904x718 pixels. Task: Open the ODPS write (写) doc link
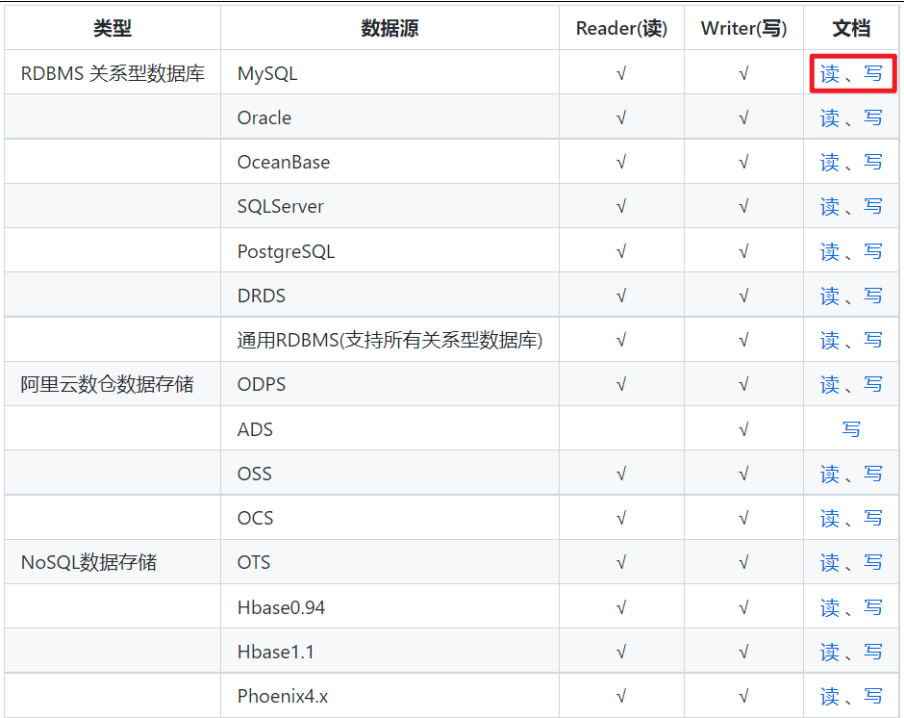pos(873,385)
